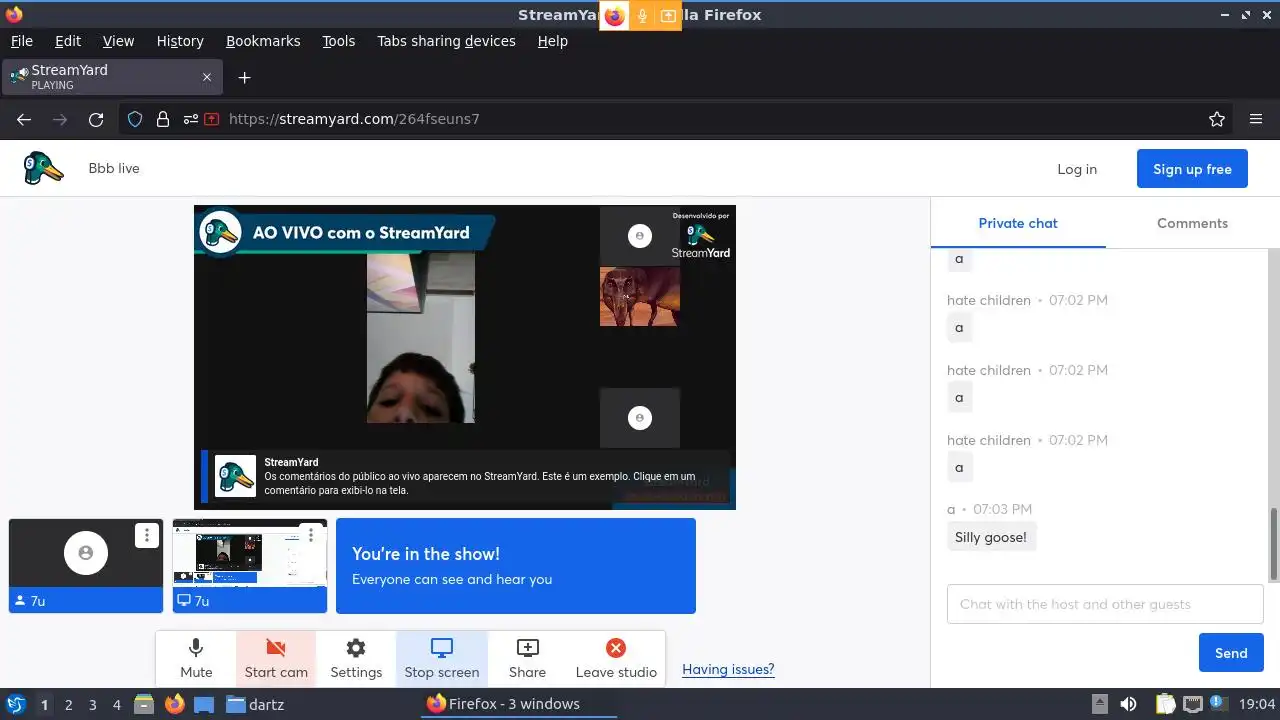This screenshot has width=1280, height=720.
Task: Open the Bookmarks menu
Action: pos(263,41)
